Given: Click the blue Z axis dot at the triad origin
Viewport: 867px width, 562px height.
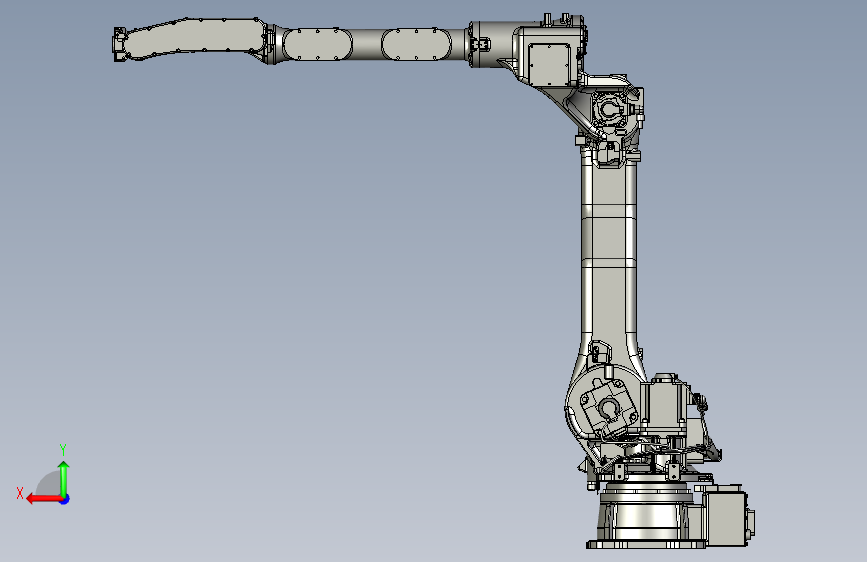Looking at the screenshot, I should click(x=65, y=499).
